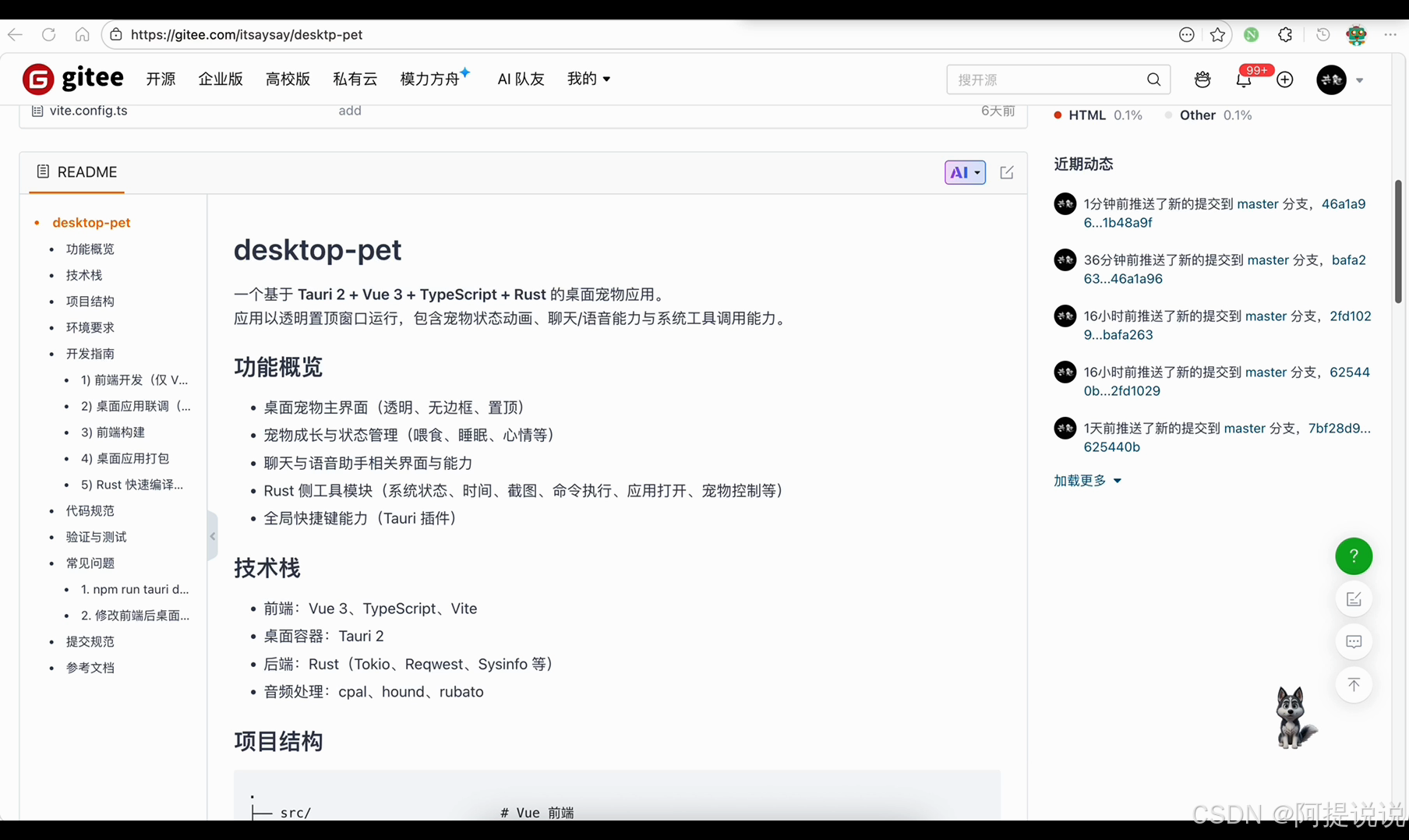Jump to 3) 前端构建 in outline
Screen dimensions: 1409x840
112,432
